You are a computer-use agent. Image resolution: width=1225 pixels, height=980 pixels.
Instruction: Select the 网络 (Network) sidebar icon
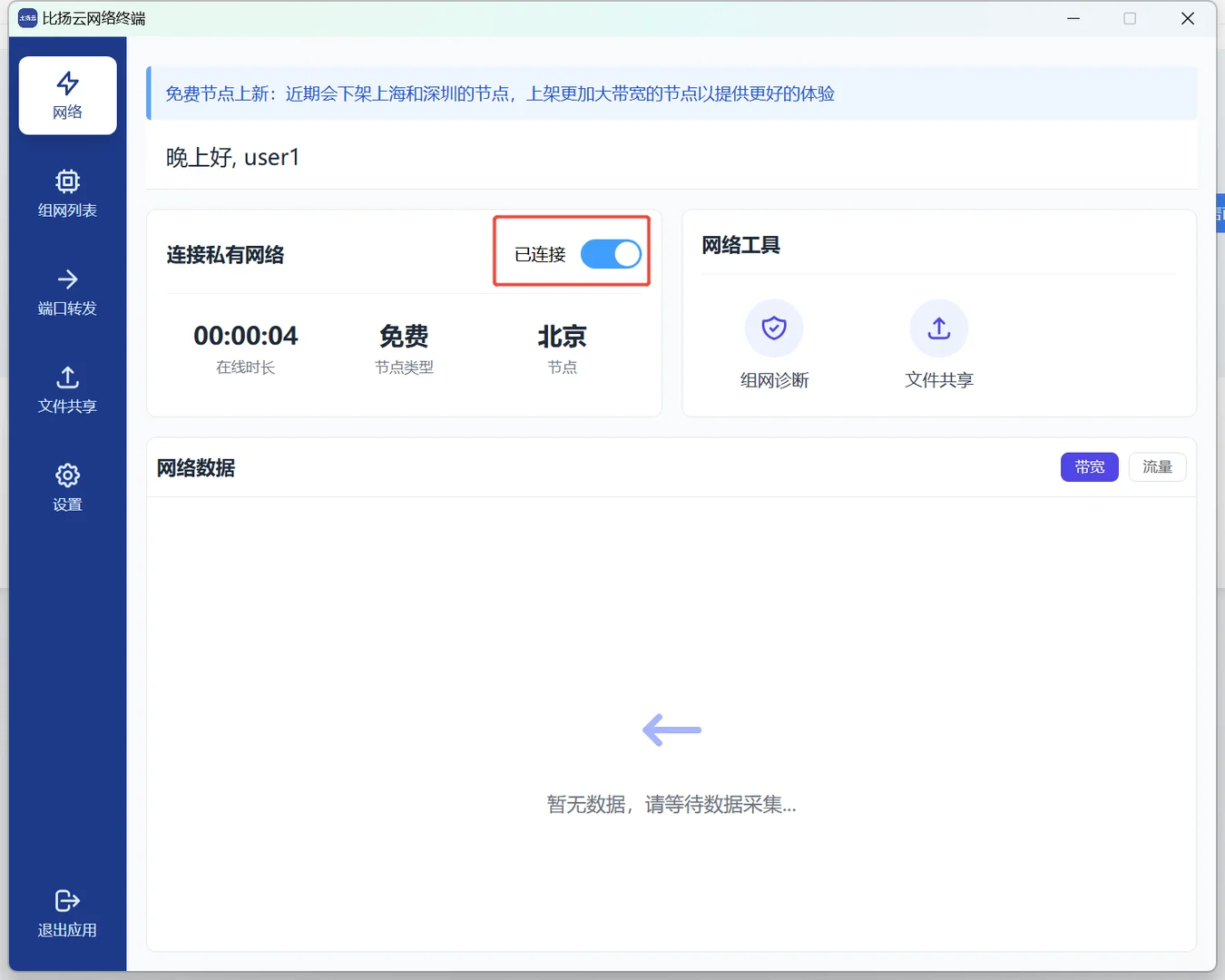point(67,94)
